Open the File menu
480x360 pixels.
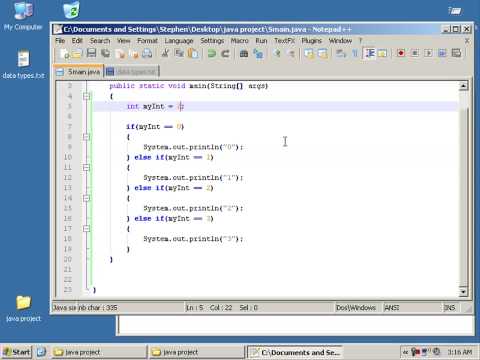pyautogui.click(x=60, y=41)
